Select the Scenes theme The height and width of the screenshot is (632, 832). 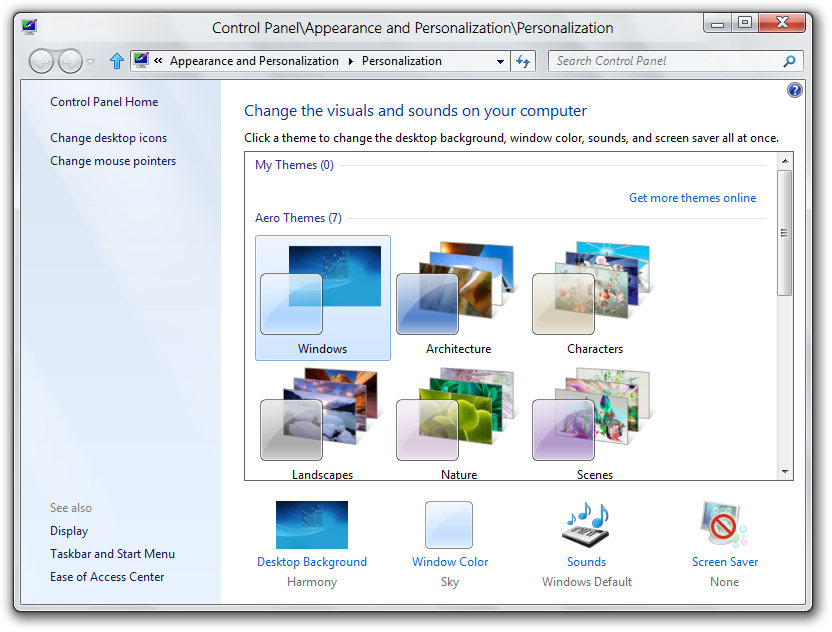click(595, 423)
